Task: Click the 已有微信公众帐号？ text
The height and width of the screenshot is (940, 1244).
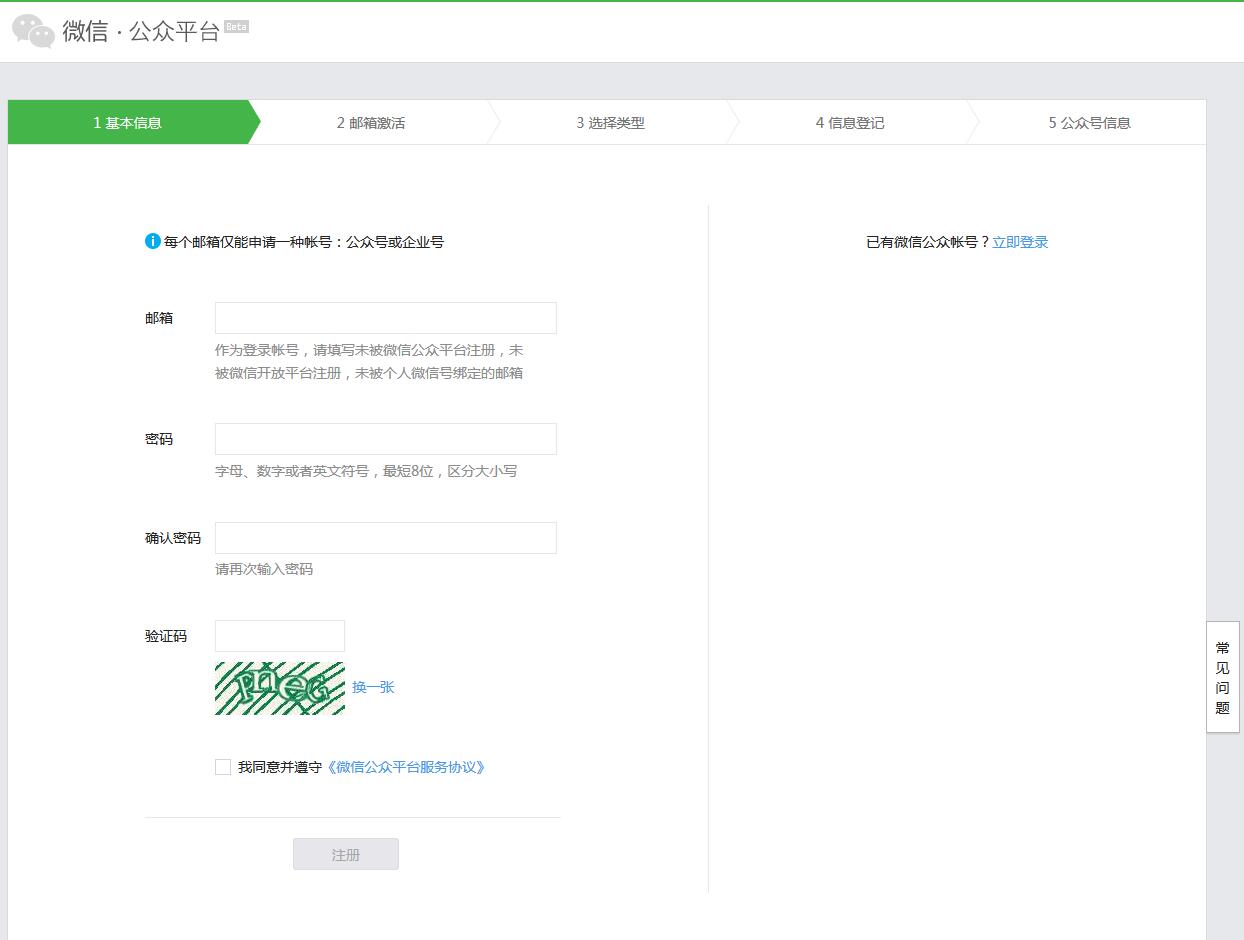Action: (x=928, y=242)
